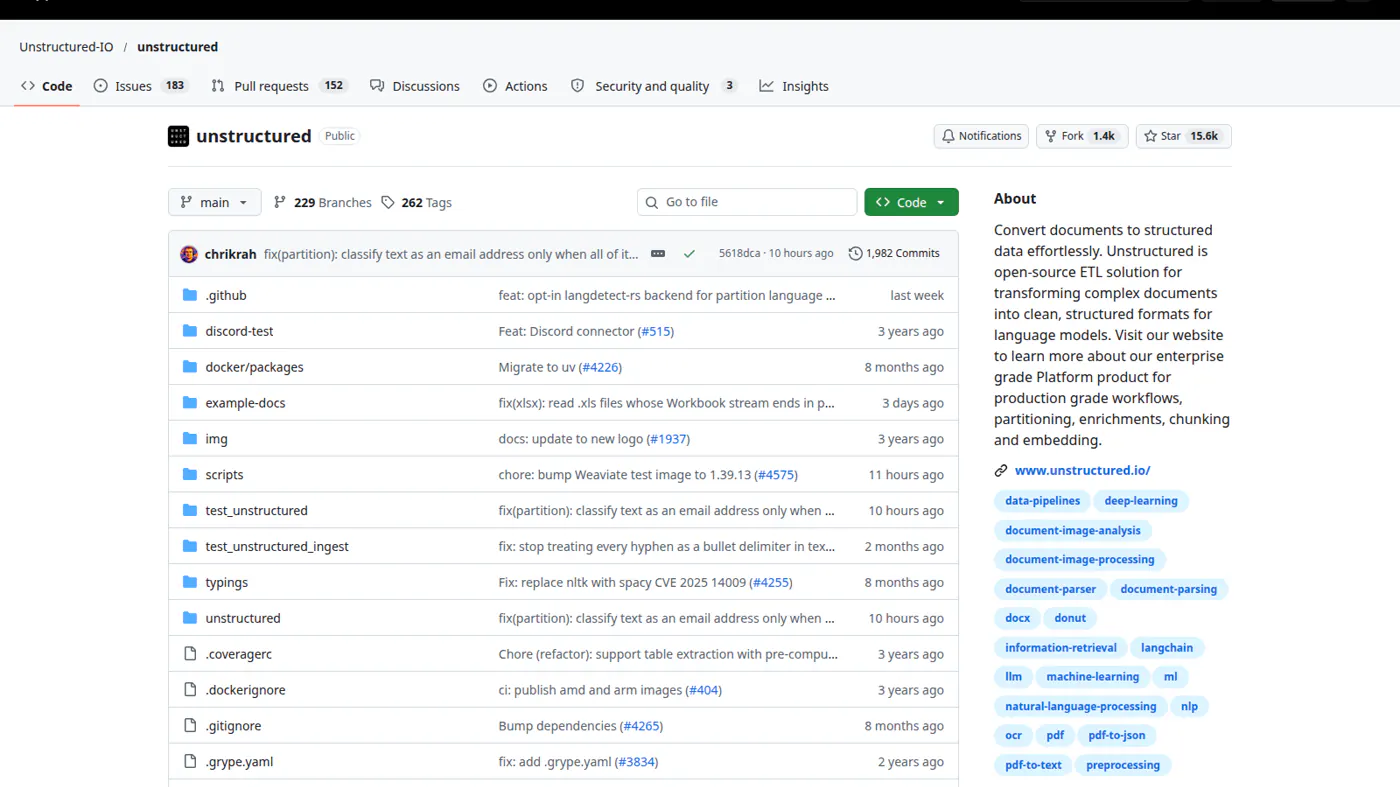Open the Security and quality tab
Viewport: 1400px width, 787px height.
click(654, 86)
